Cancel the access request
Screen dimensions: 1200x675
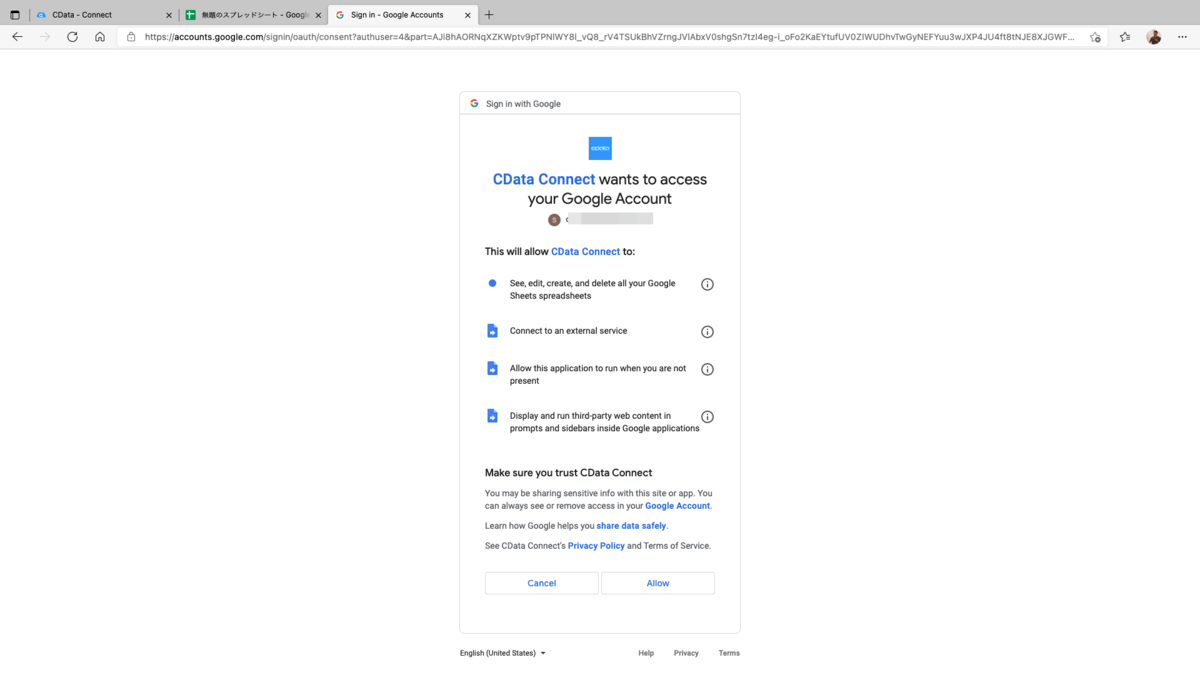(542, 583)
